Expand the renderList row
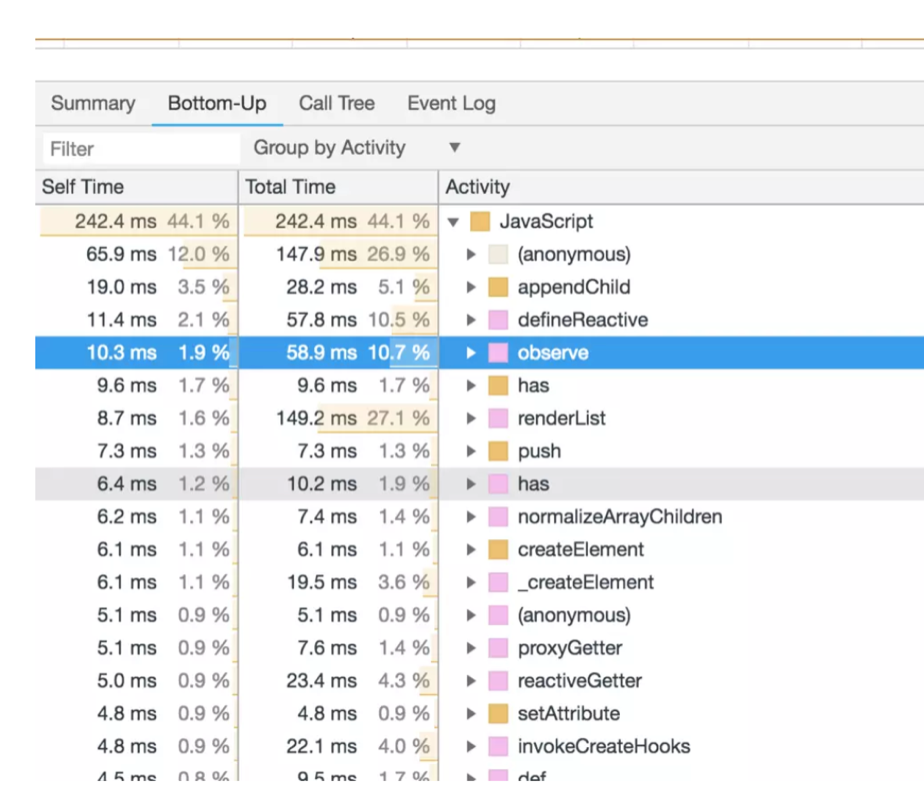Viewport: 924px width, 800px height. tap(471, 418)
